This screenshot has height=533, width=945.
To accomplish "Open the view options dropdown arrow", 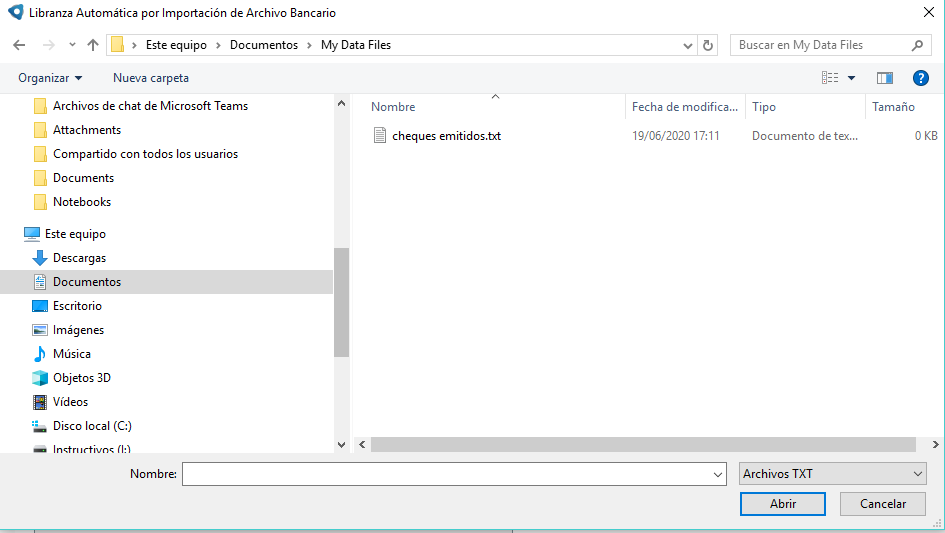I will (x=852, y=78).
